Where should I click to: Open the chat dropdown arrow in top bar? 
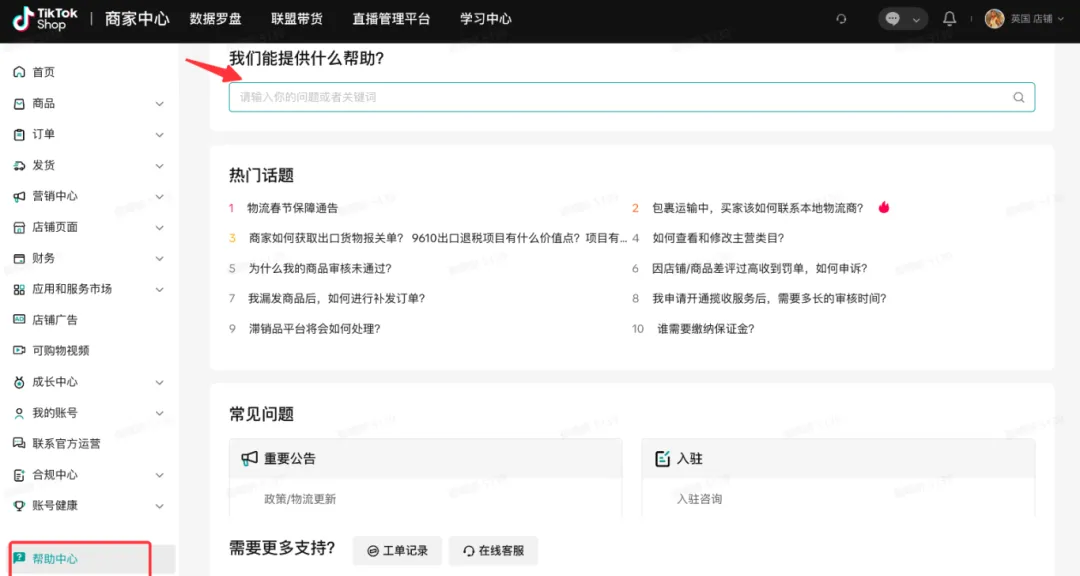[x=916, y=20]
